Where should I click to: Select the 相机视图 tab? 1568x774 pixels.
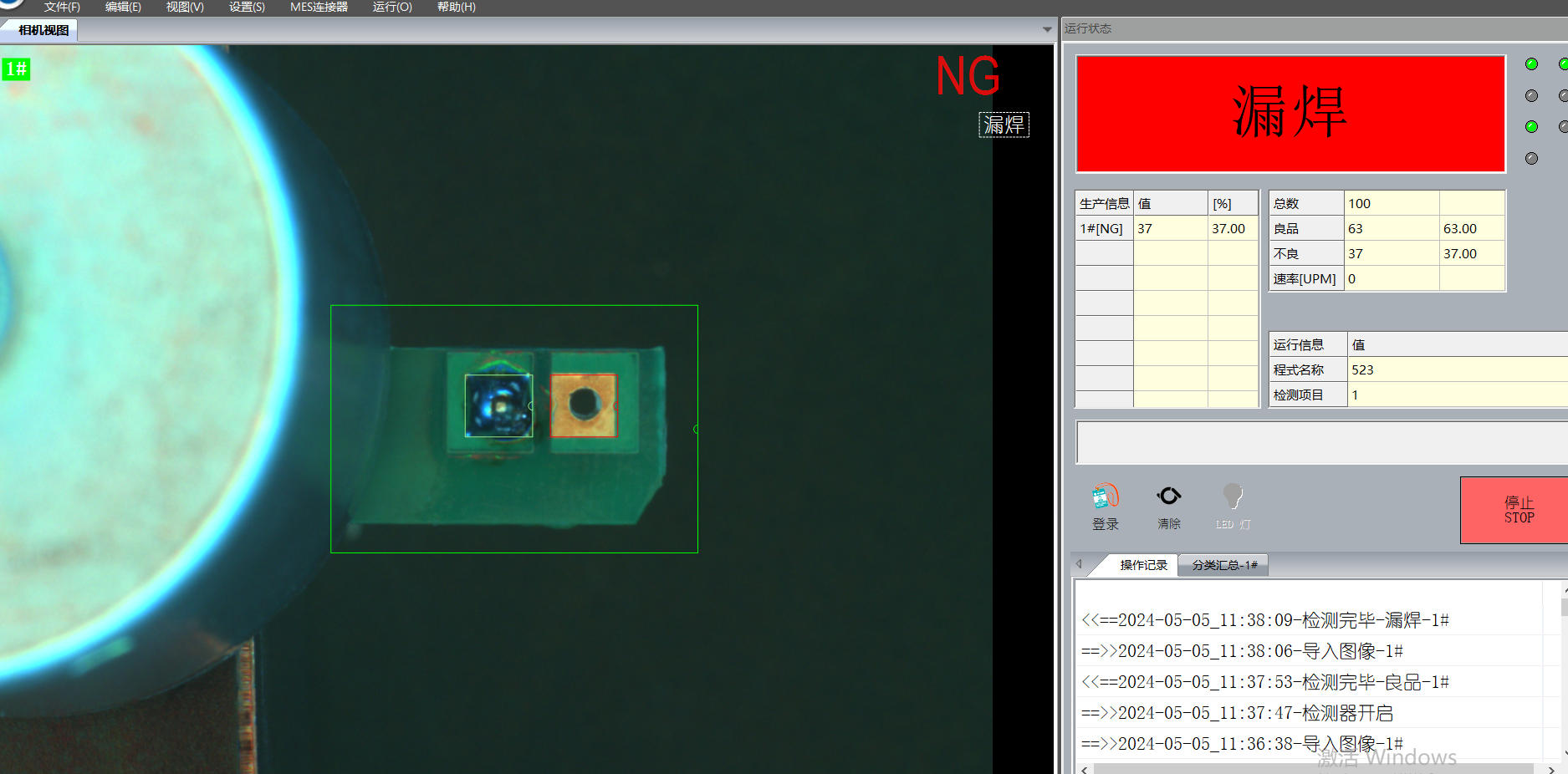43,30
